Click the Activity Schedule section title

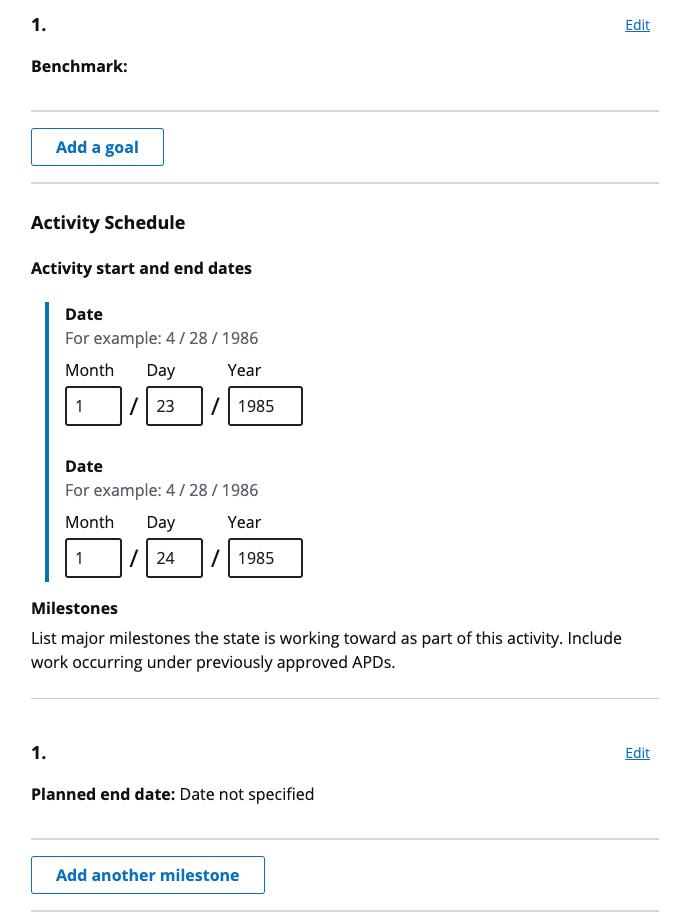[108, 222]
